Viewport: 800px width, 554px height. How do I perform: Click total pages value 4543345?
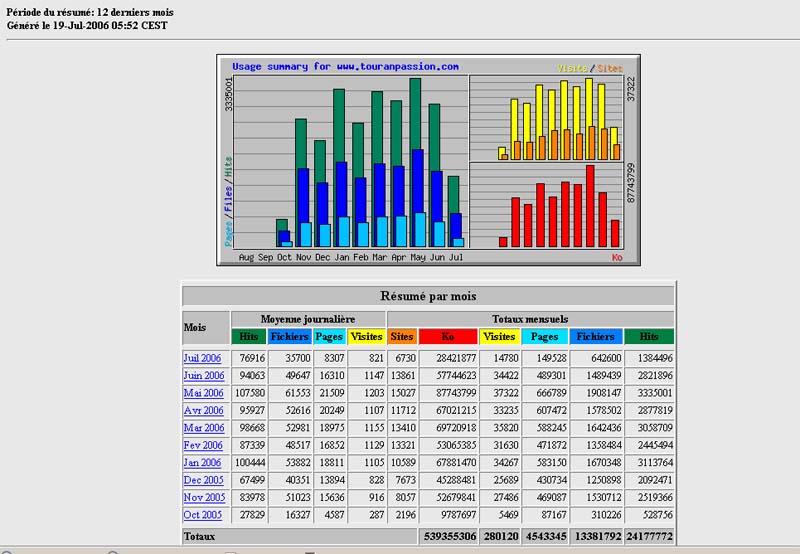545,537
